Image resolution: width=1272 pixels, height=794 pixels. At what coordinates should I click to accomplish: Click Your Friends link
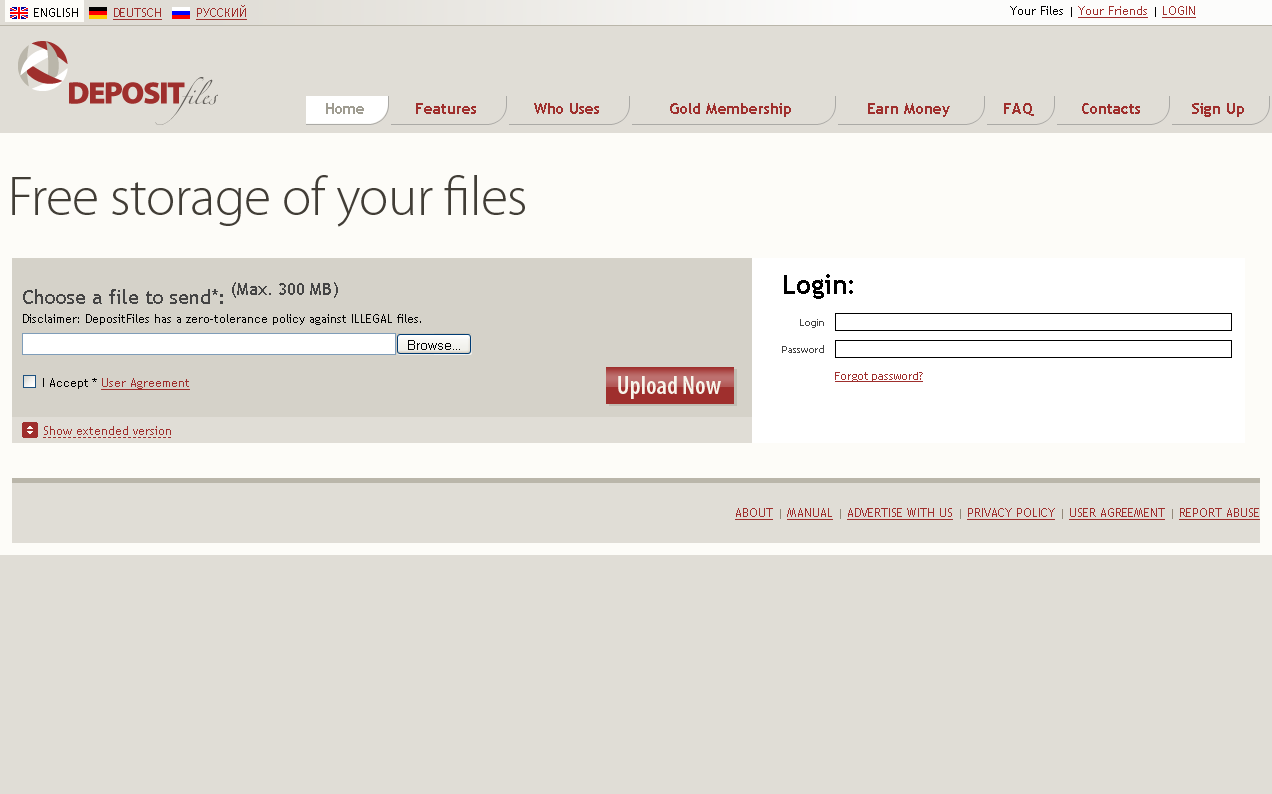(x=1112, y=11)
